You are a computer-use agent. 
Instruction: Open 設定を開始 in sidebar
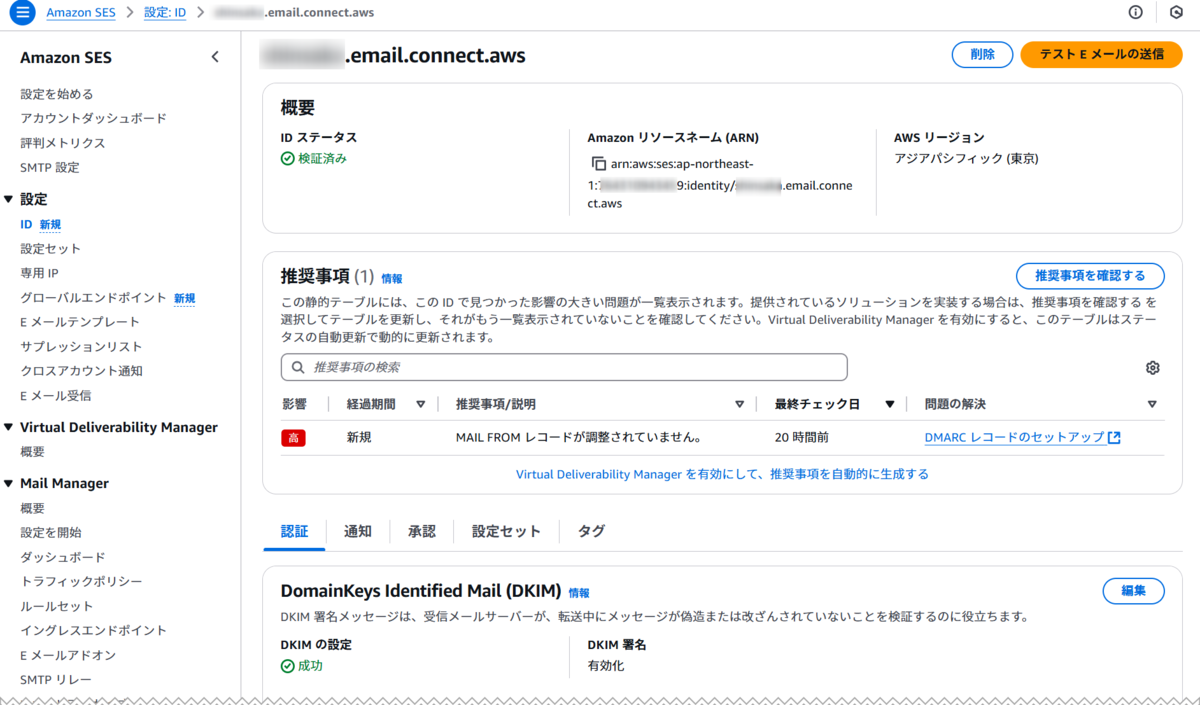[51, 532]
